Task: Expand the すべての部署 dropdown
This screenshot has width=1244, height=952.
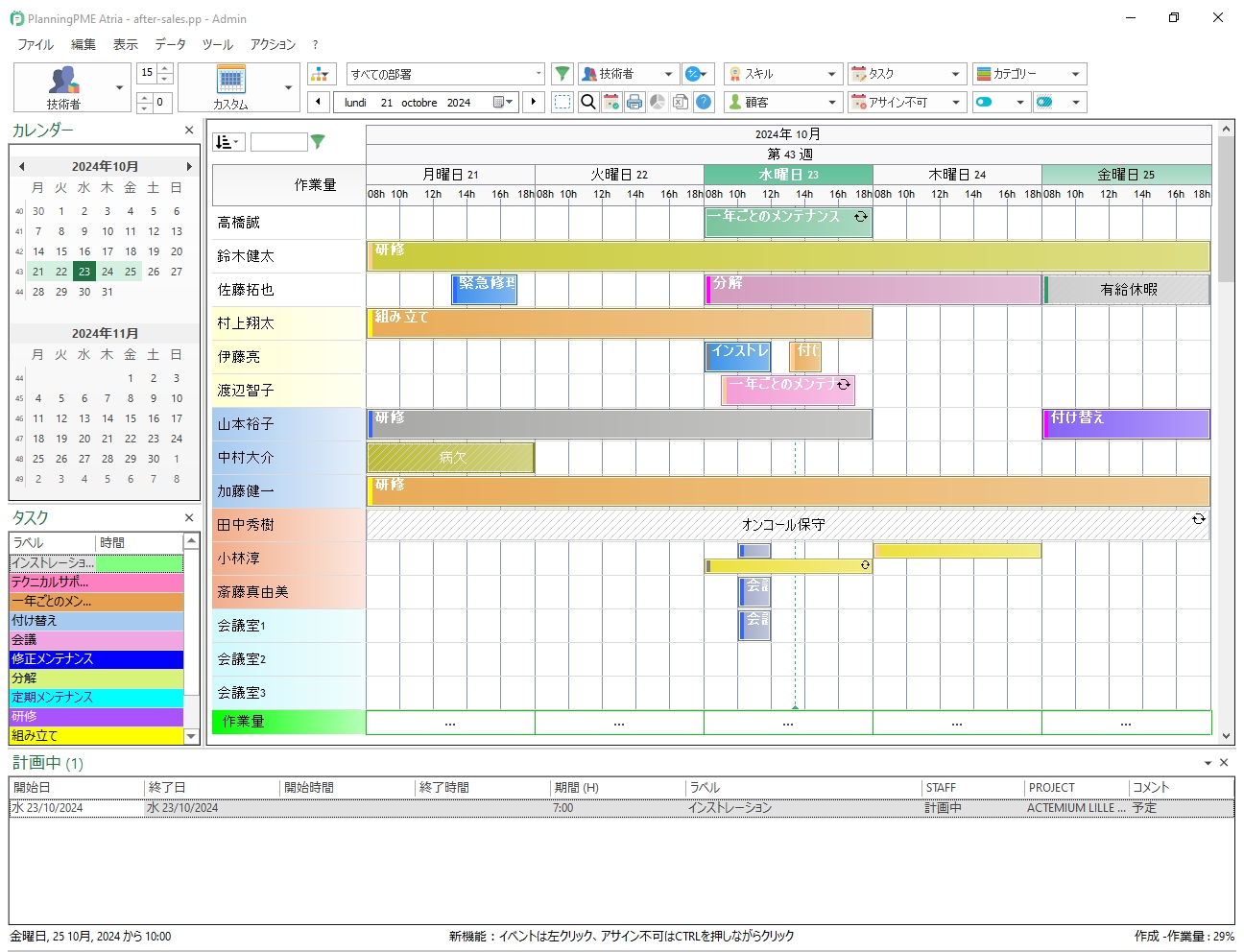Action: [538, 74]
